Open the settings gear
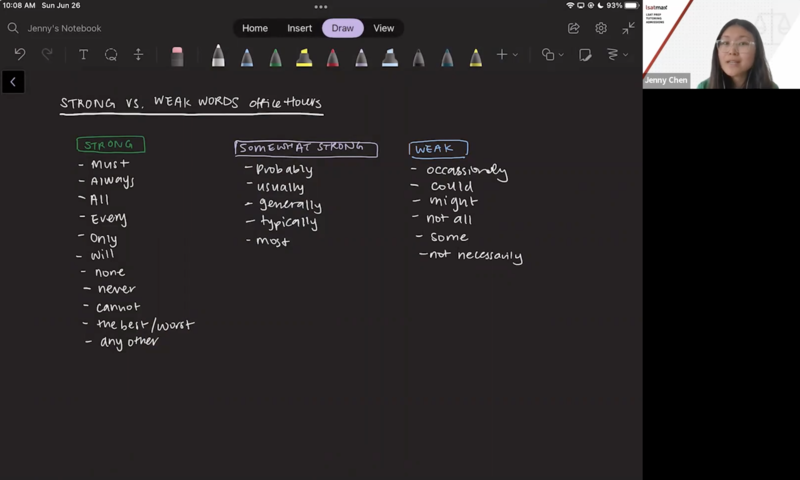 pos(601,28)
